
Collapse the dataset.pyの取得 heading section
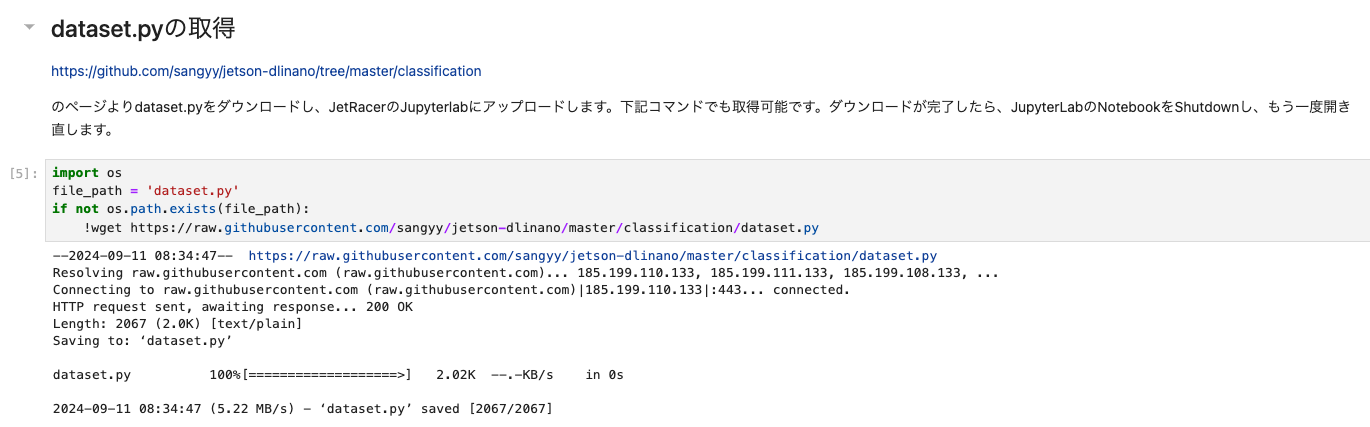click(x=29, y=28)
